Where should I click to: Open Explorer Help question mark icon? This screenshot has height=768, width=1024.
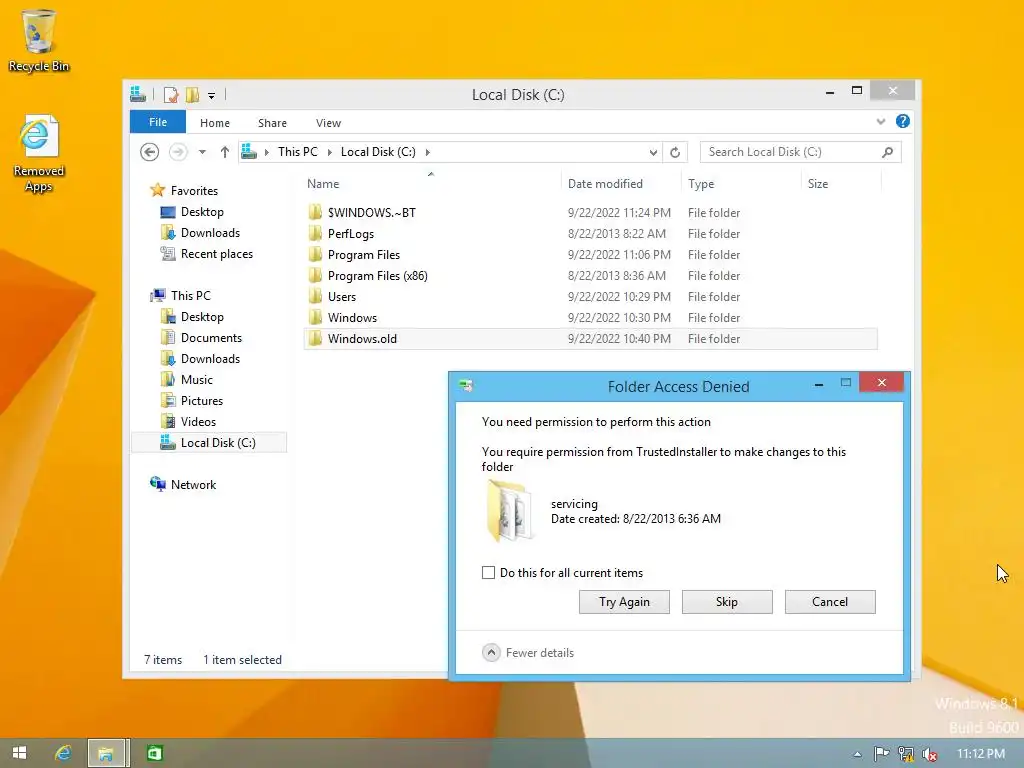click(x=903, y=121)
